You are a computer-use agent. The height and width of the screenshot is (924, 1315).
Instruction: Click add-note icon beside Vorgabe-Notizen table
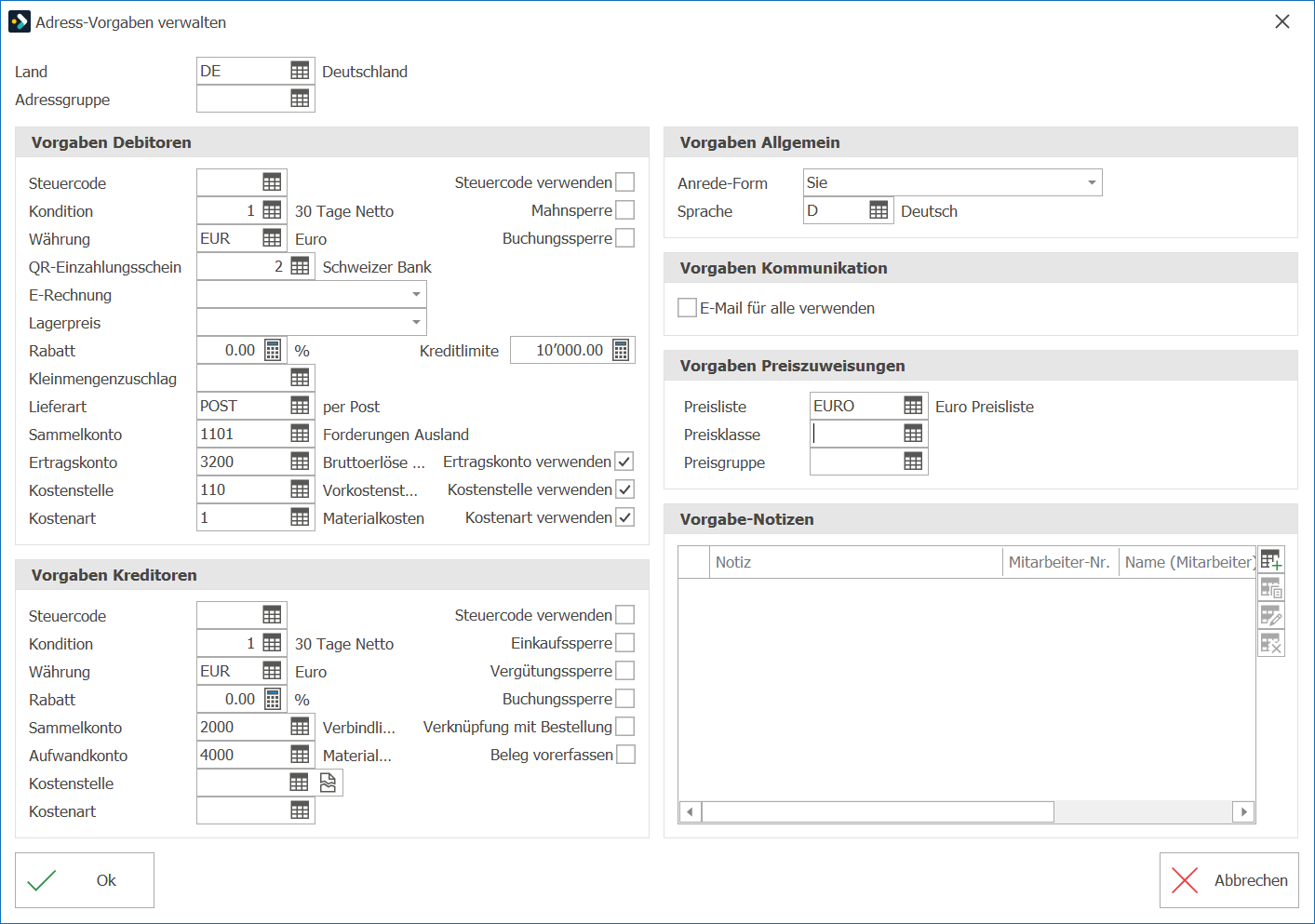pos(1271,560)
